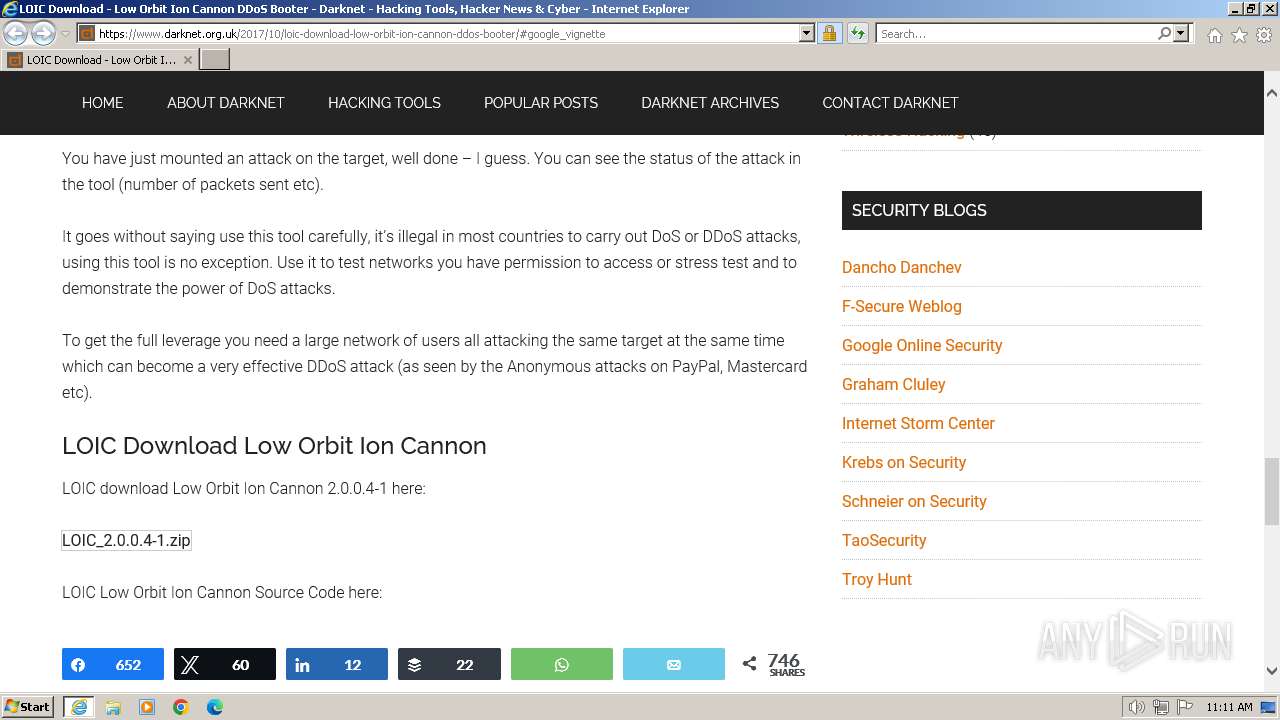Share via email envelope button
Image resolution: width=1280 pixels, height=720 pixels.
click(x=674, y=664)
